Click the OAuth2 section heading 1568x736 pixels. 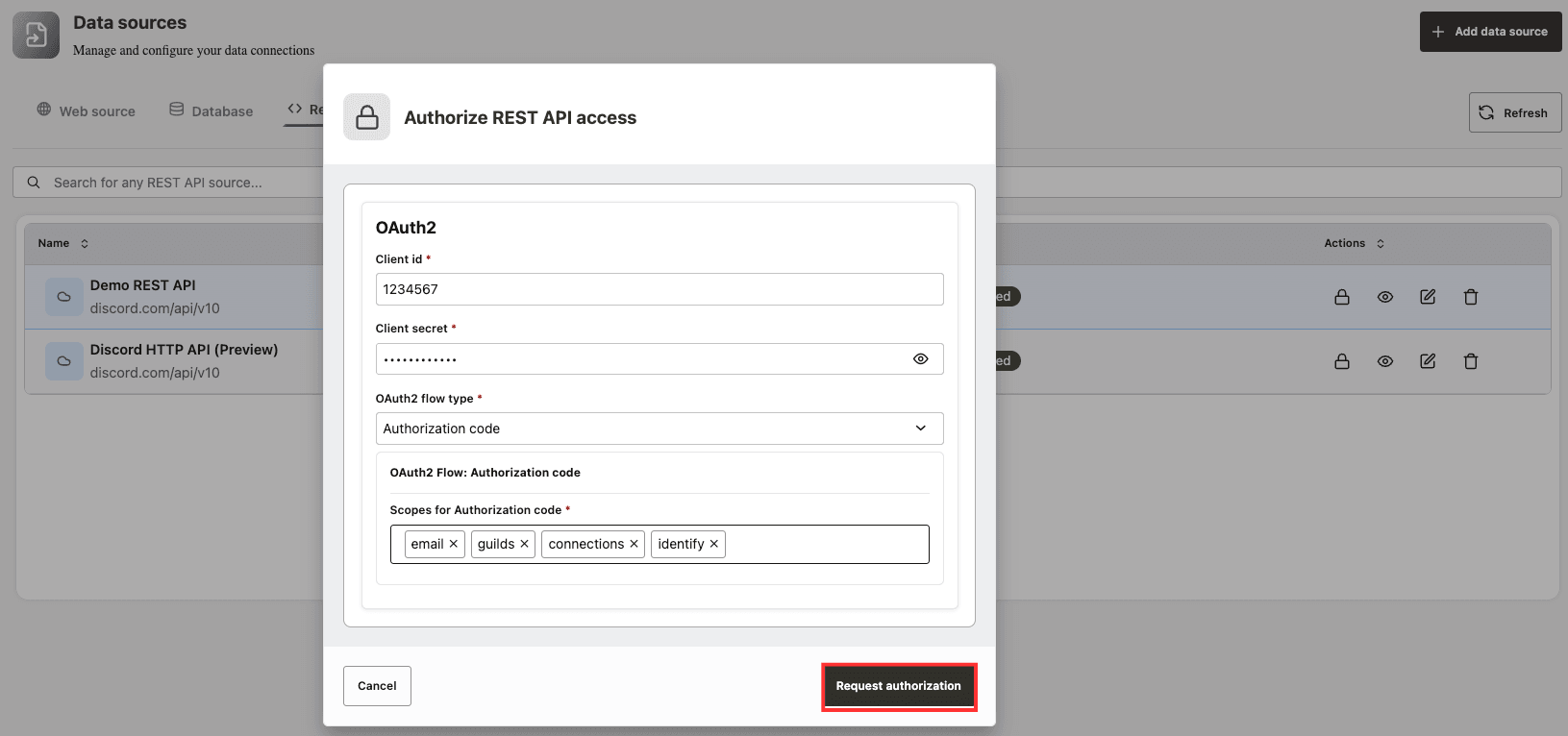[x=406, y=228]
